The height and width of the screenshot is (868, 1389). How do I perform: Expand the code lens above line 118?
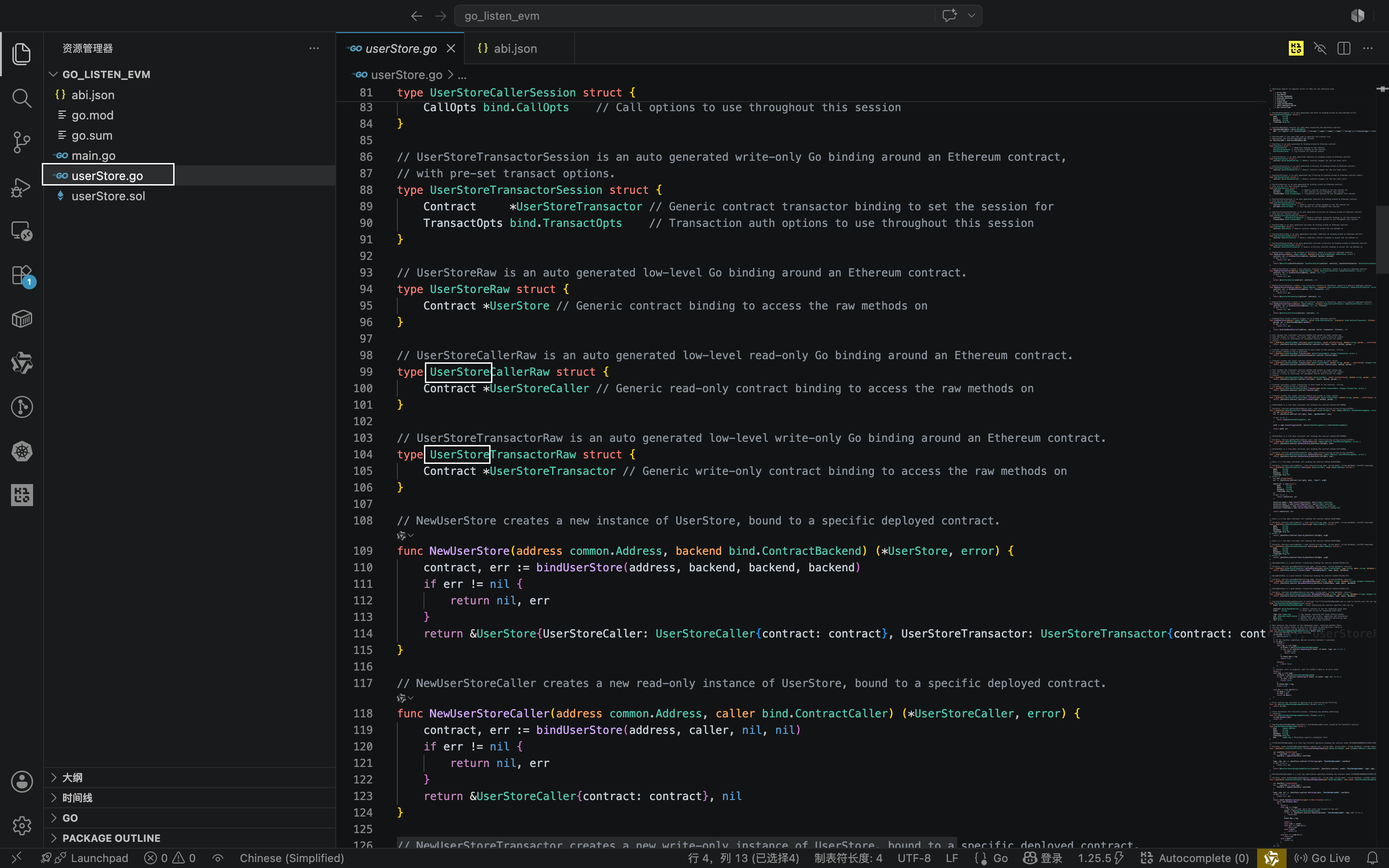tap(405, 698)
